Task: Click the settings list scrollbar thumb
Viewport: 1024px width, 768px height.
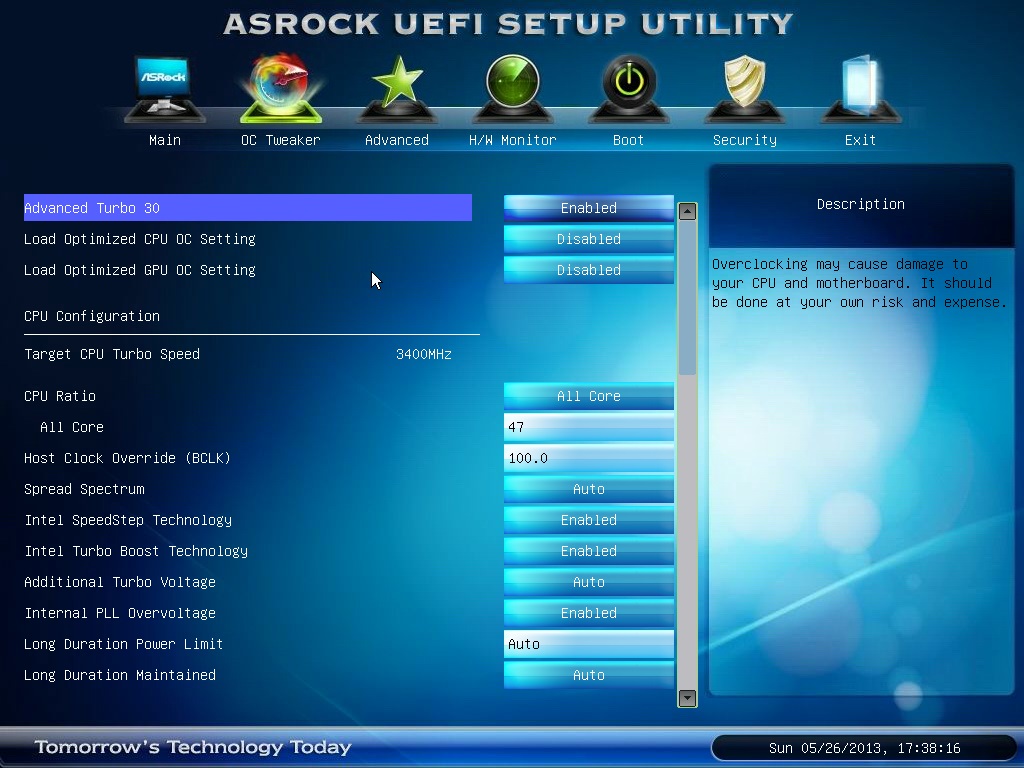Action: click(x=687, y=298)
